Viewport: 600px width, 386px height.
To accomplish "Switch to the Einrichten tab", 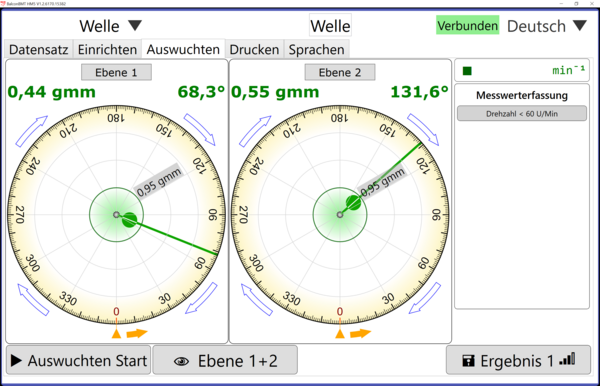I will point(107,49).
